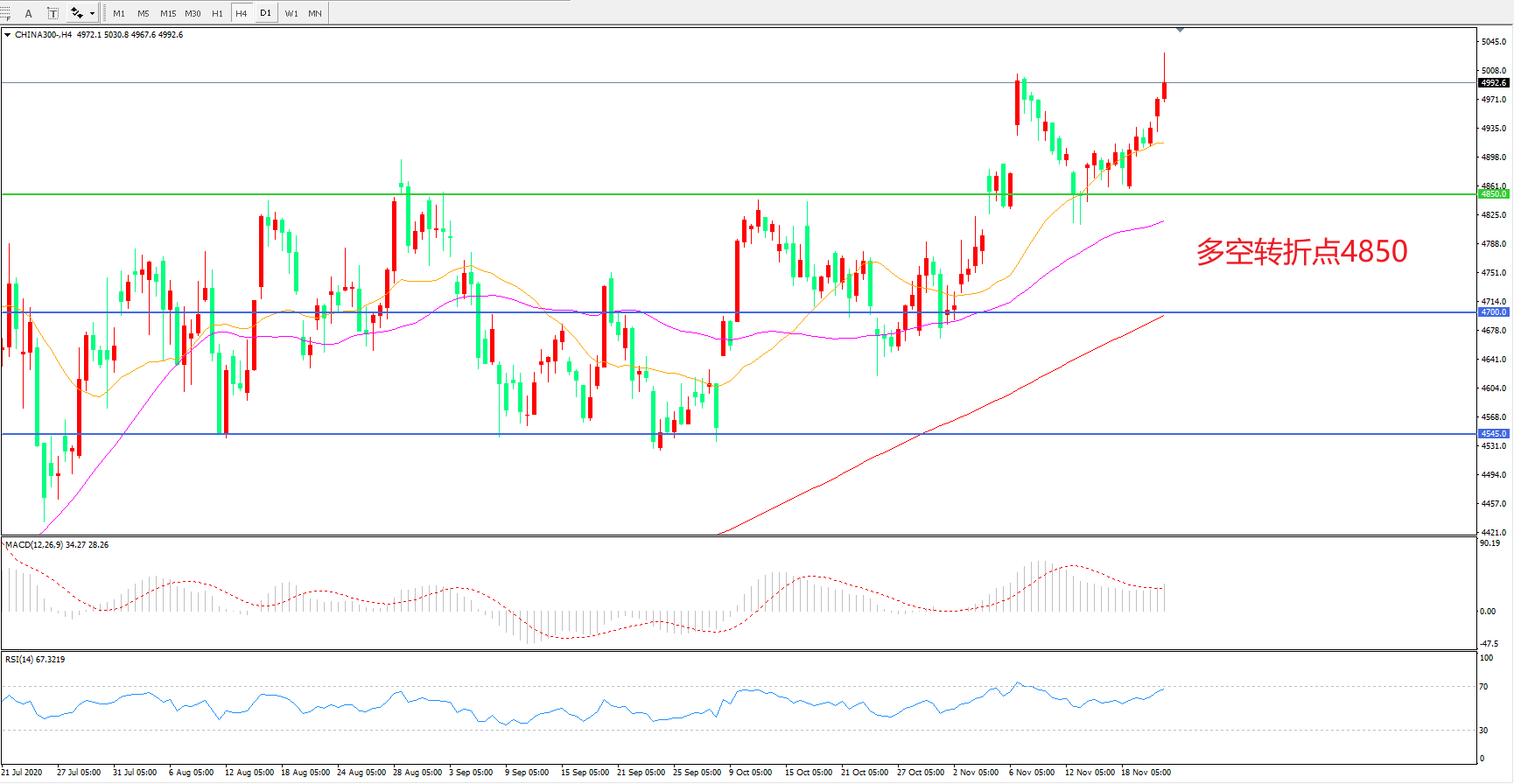Select the M15 timeframe

pos(168,13)
